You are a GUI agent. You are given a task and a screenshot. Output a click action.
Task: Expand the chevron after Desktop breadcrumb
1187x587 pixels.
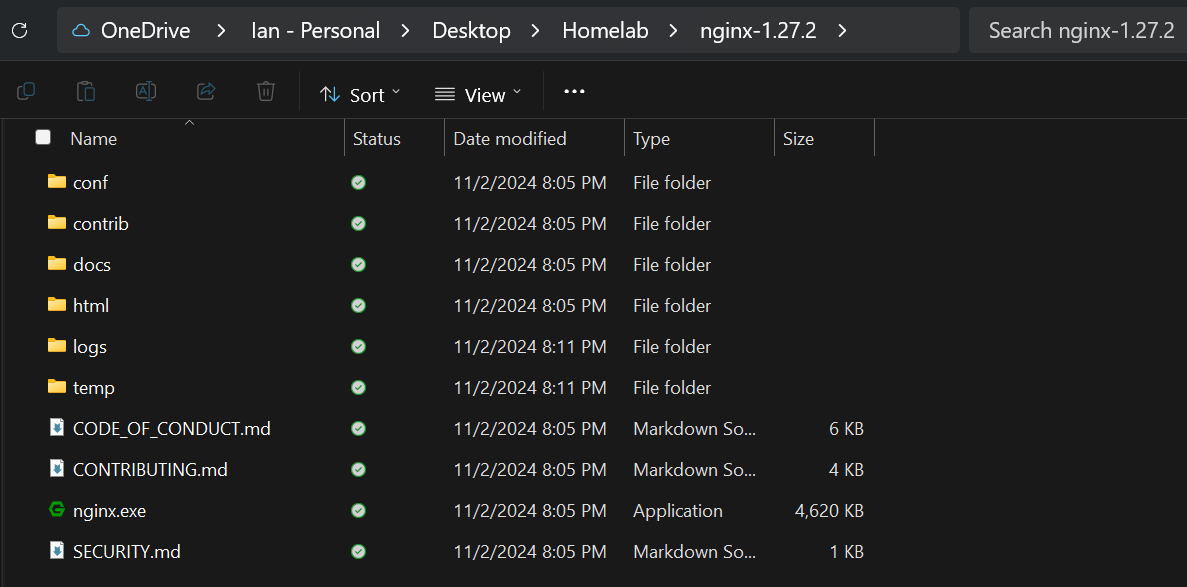click(x=536, y=30)
